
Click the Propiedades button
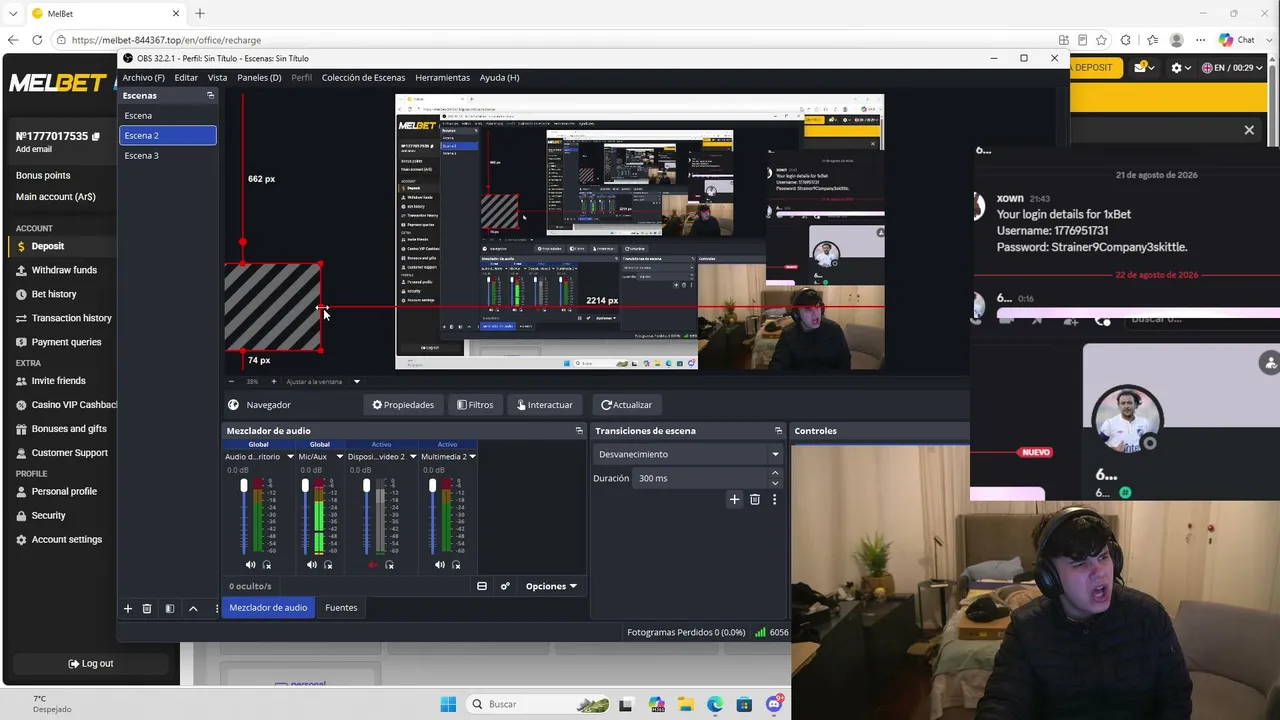tap(403, 405)
